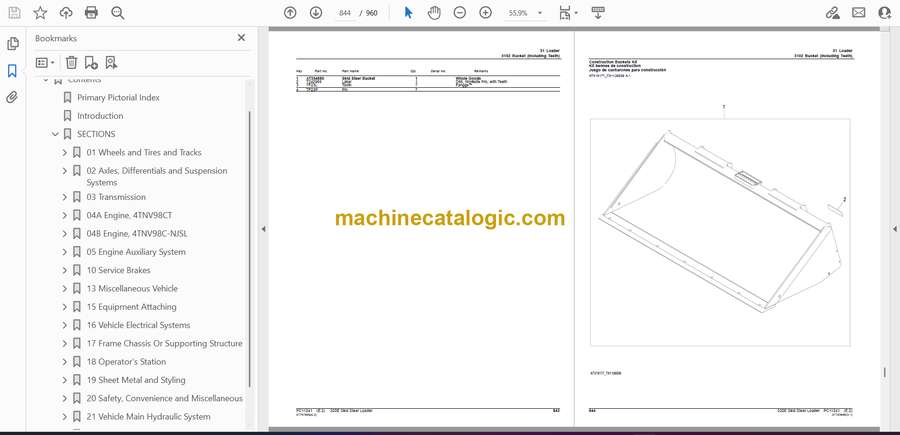Jump to 16 Vehicle Electrical Systems
This screenshot has height=435, width=900.
pos(138,325)
